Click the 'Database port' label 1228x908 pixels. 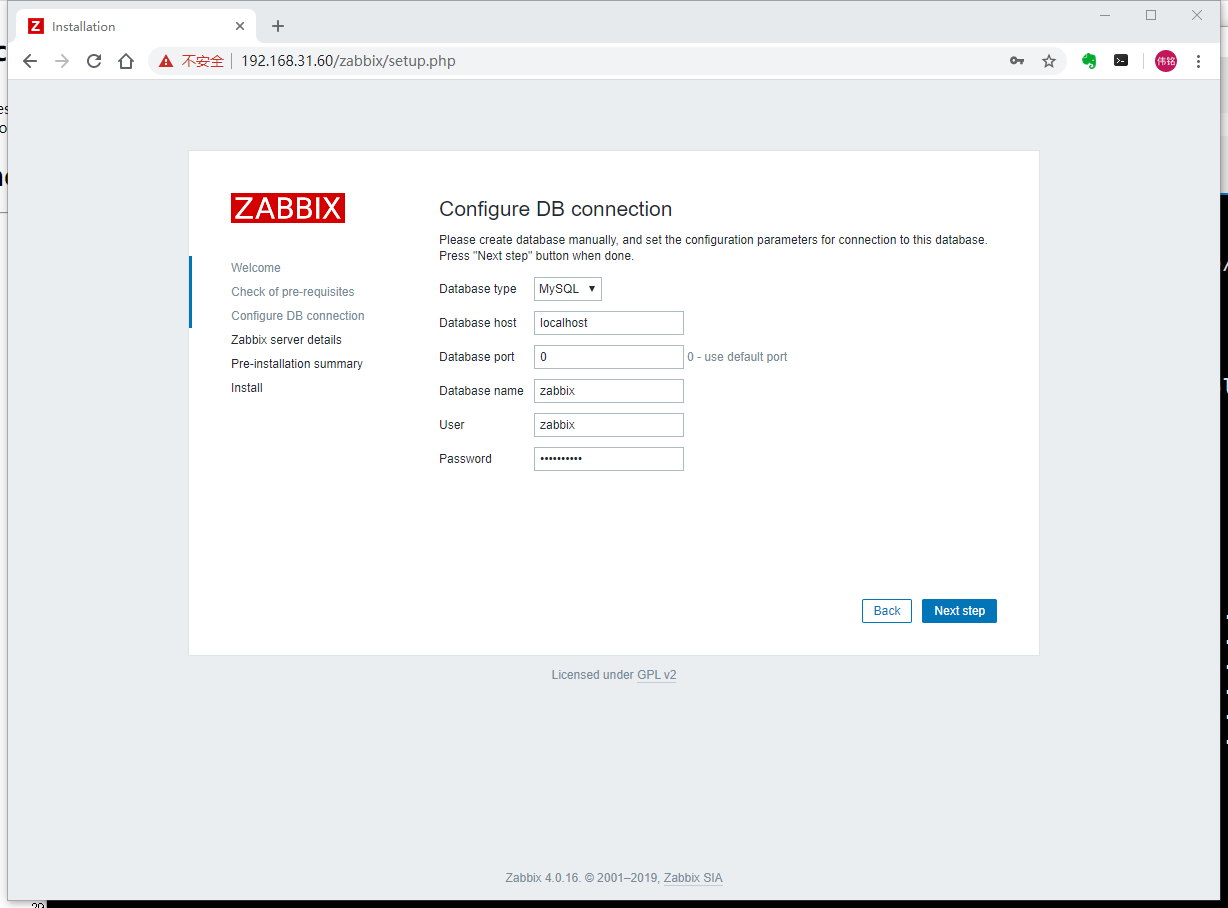click(477, 357)
